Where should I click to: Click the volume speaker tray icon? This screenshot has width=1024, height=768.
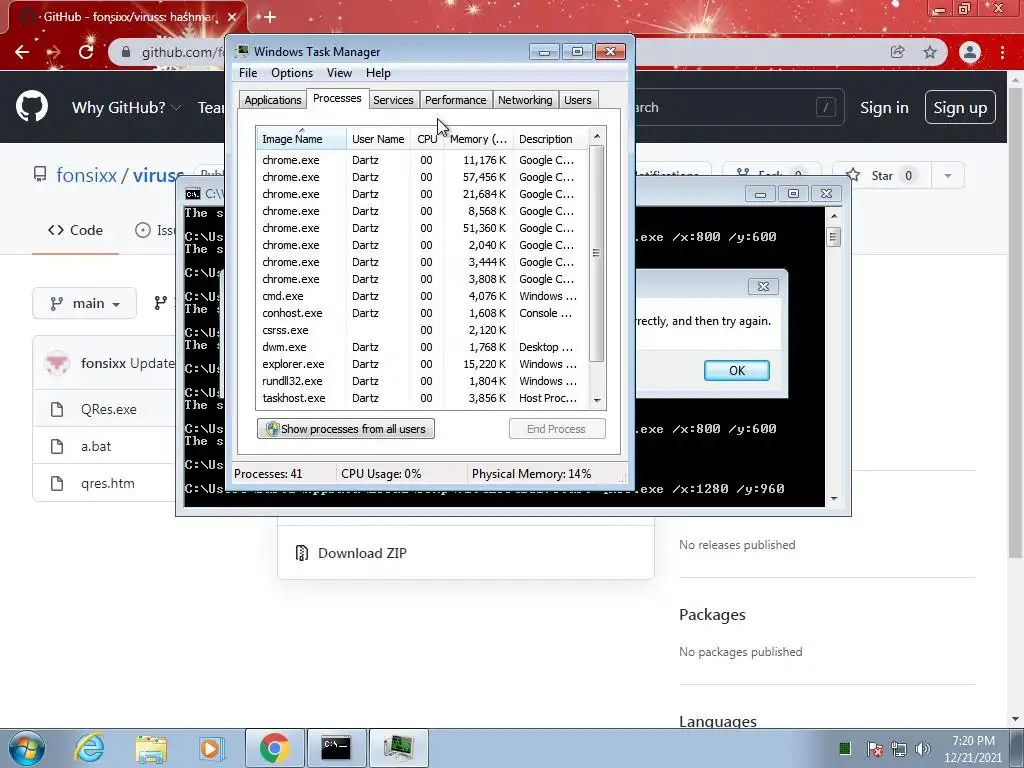(x=923, y=749)
